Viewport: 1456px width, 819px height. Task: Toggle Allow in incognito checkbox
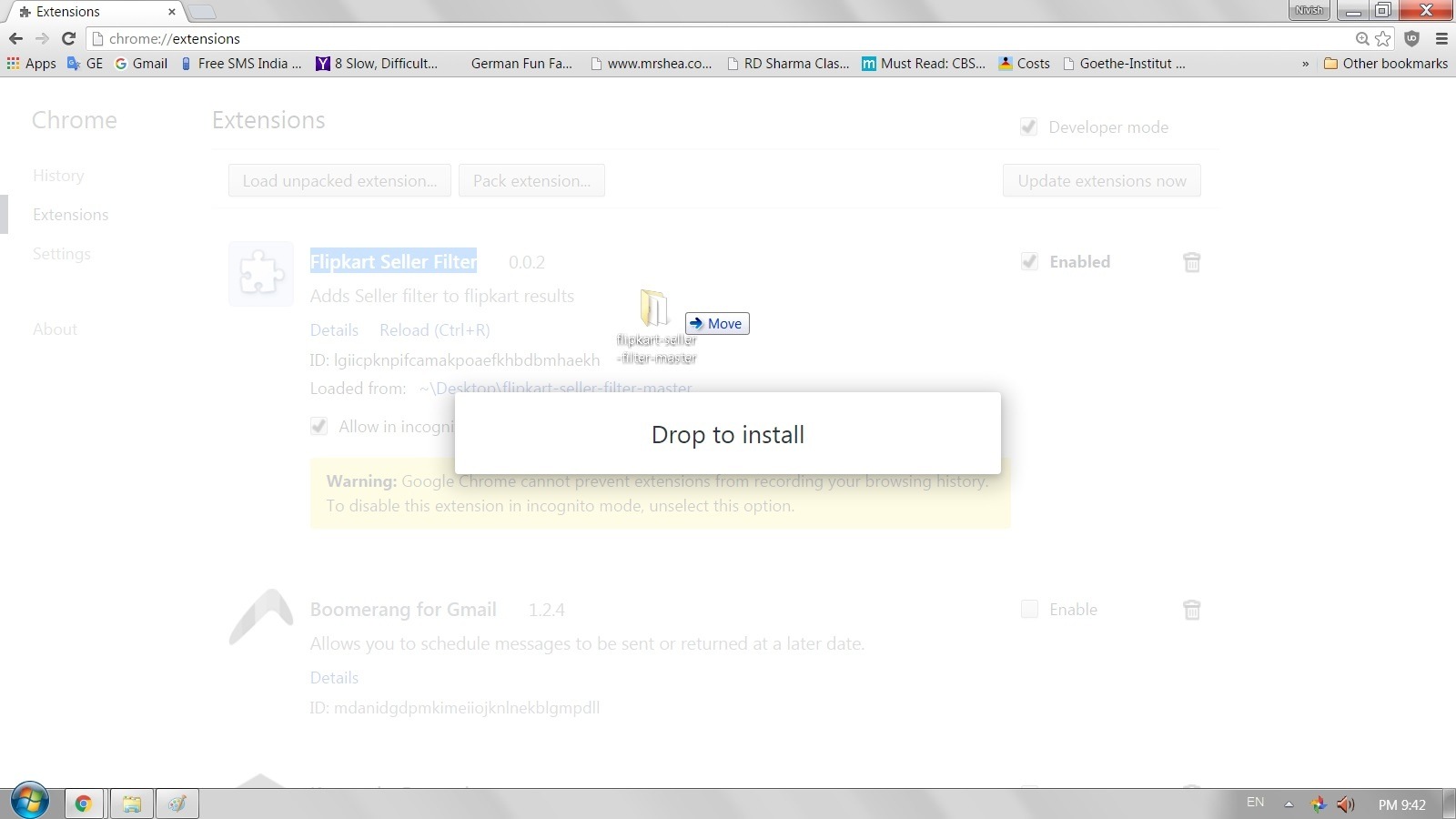pos(318,426)
